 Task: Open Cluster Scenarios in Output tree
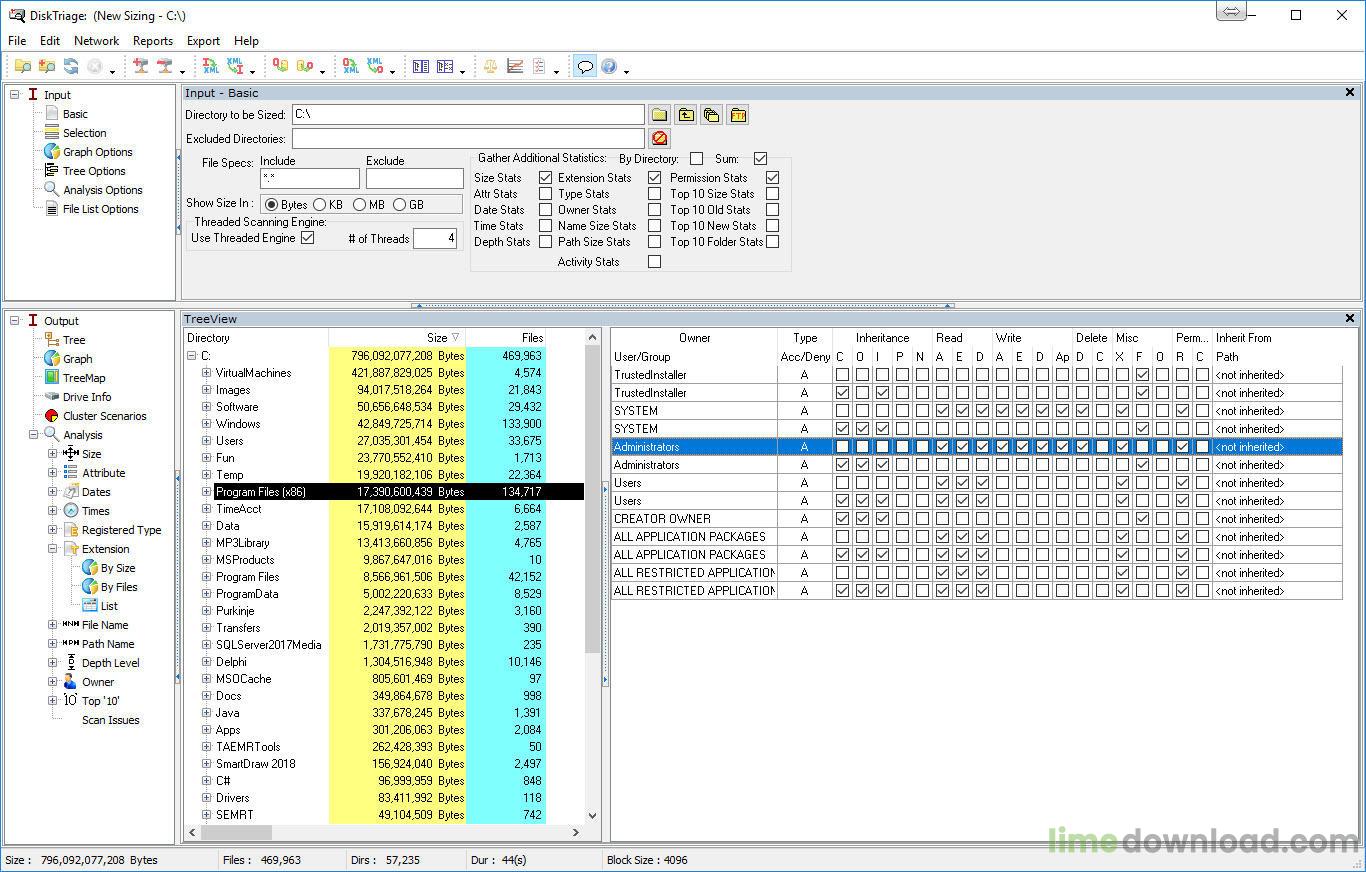click(104, 416)
